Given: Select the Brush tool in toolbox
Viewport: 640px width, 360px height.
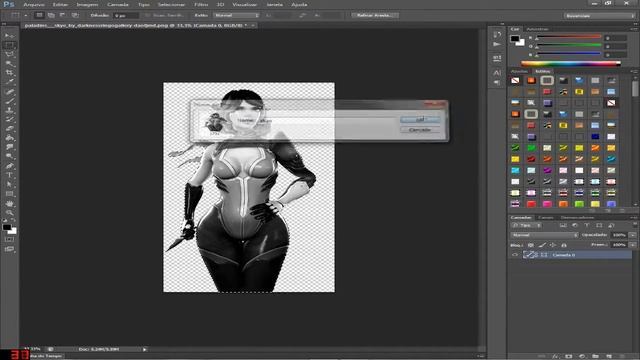Looking at the screenshot, I should [9, 101].
